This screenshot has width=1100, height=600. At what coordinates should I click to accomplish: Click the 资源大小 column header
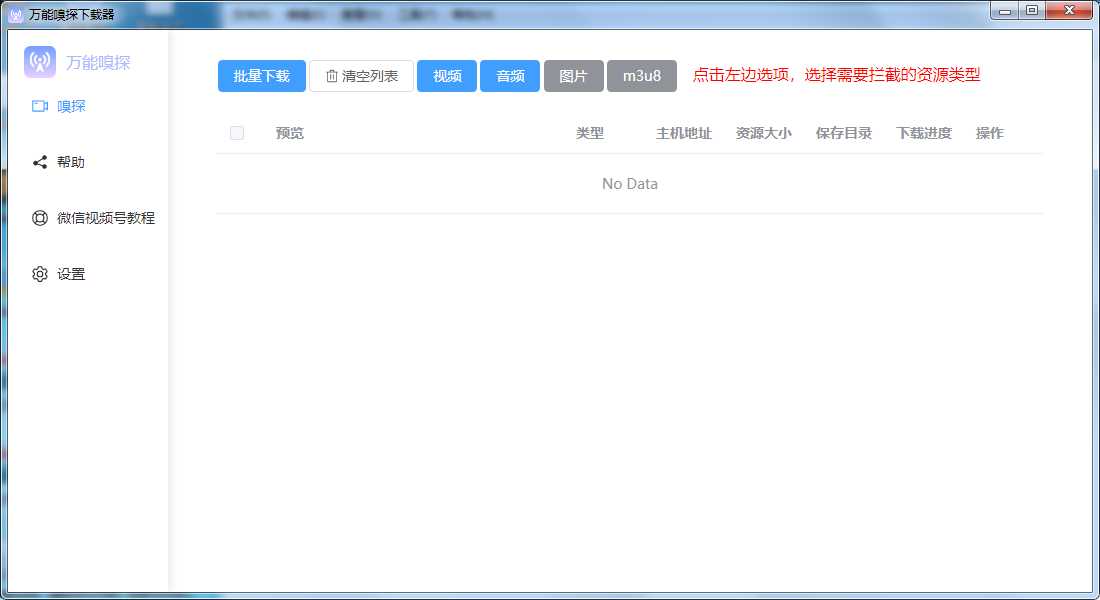click(764, 133)
